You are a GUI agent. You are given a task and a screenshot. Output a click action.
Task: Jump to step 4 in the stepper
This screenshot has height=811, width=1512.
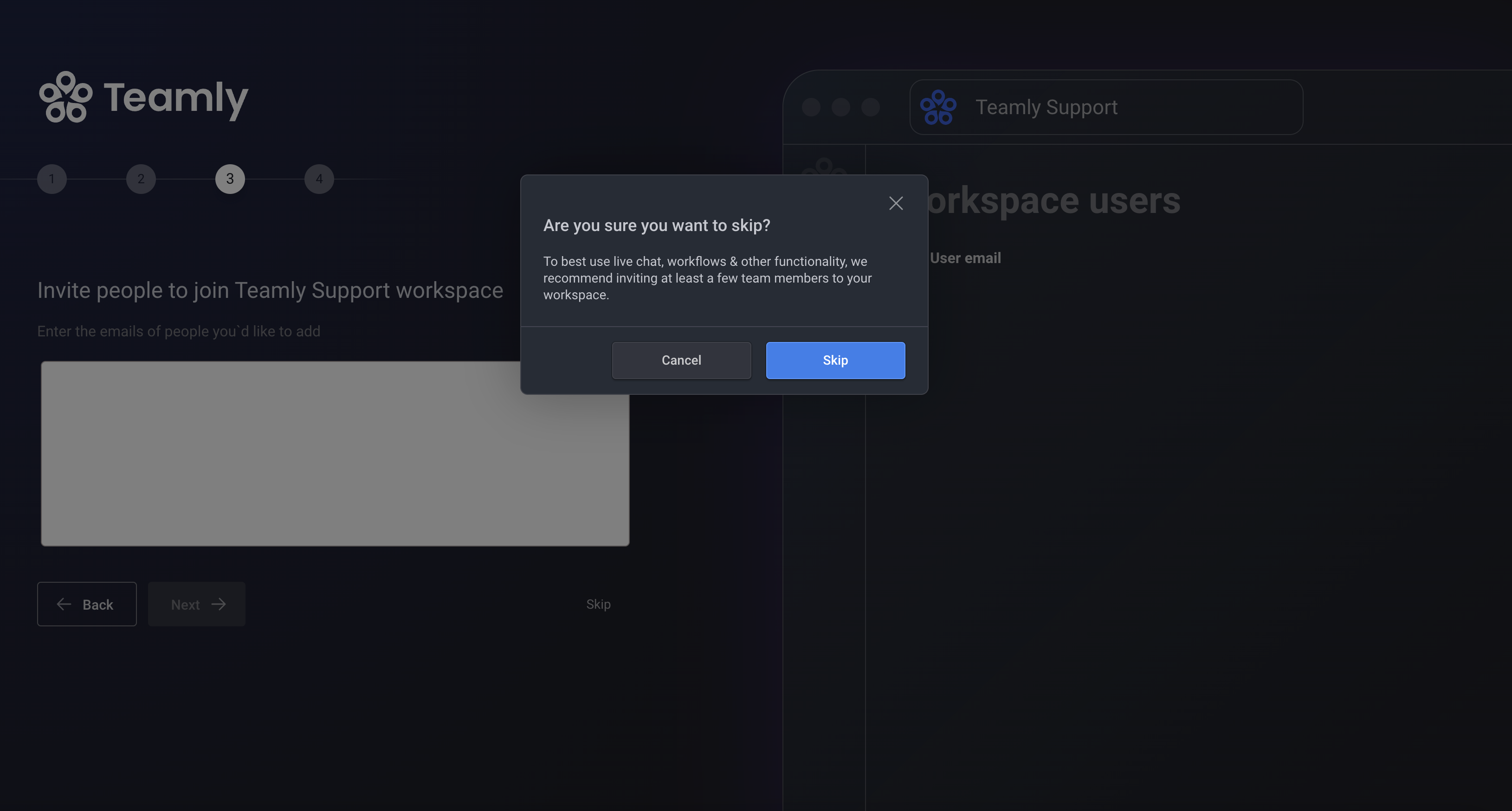(319, 179)
